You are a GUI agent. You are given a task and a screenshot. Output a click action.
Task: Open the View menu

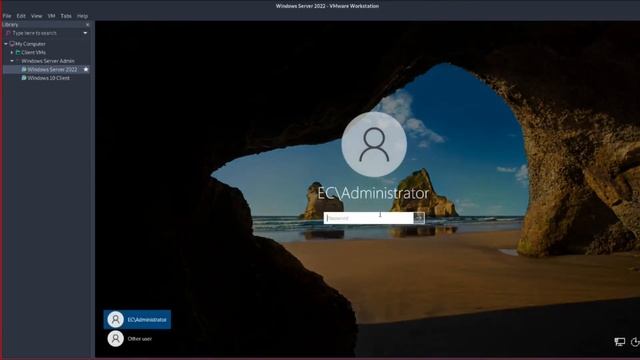[36, 16]
